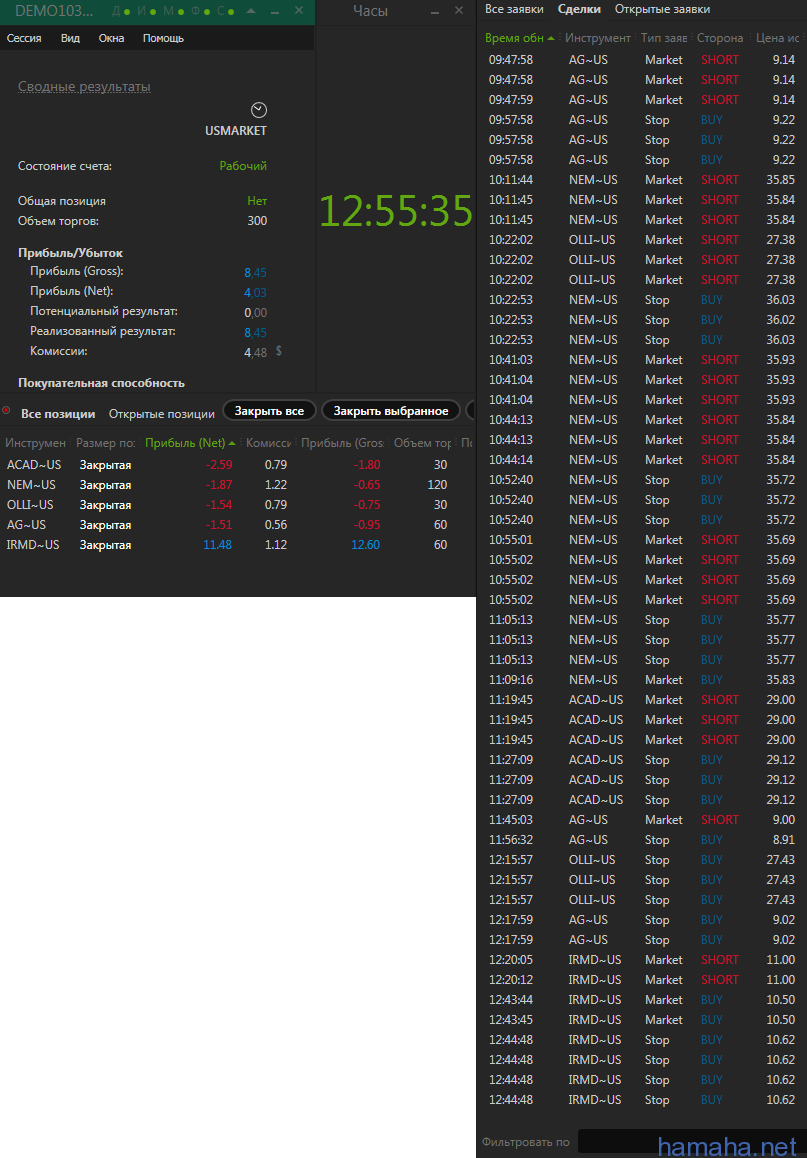Select the 12:20:12 IRMD~US SHORT trade

click(642, 980)
